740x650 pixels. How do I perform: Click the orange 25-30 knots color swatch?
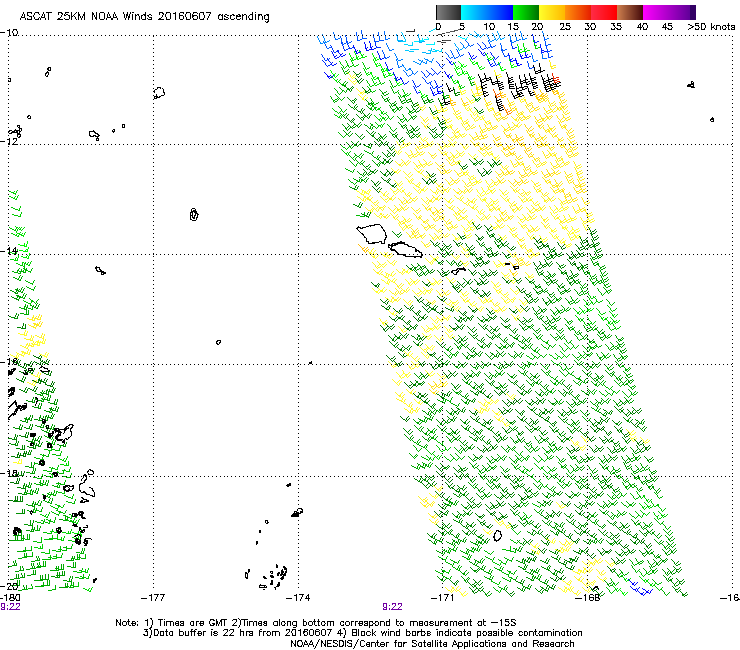click(578, 12)
